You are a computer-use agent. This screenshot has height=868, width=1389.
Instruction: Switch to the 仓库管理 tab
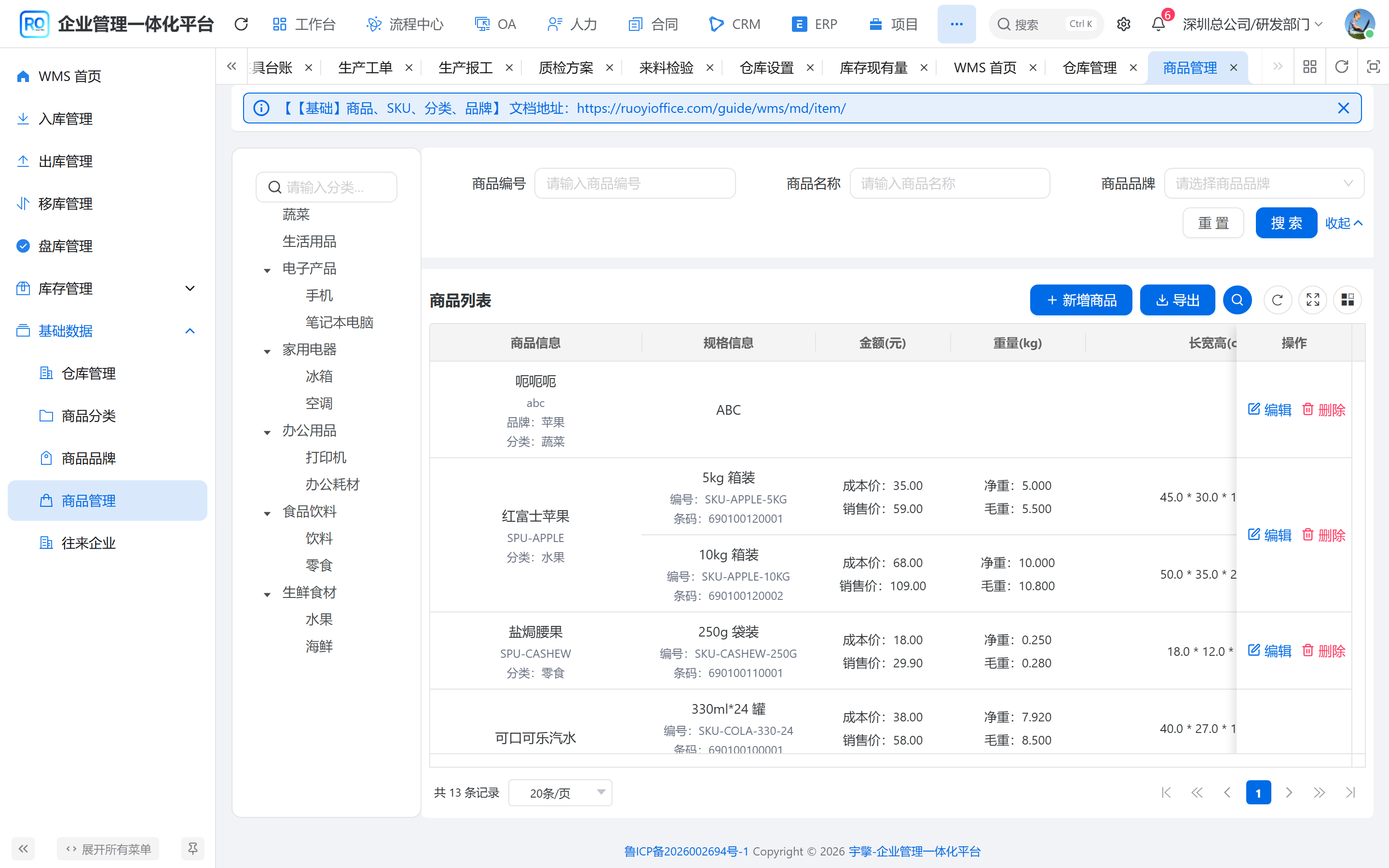click(x=1089, y=68)
